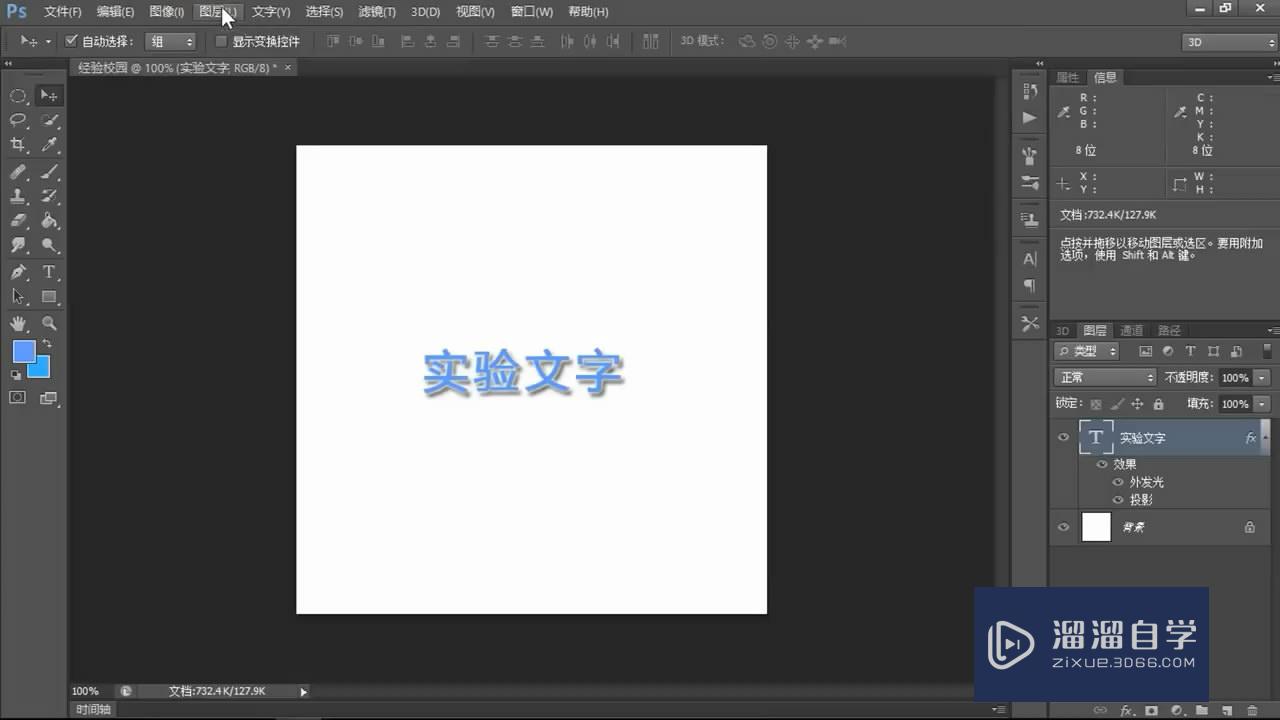1280x720 pixels.
Task: Hide the 投影 drop shadow effect
Action: pos(1118,500)
